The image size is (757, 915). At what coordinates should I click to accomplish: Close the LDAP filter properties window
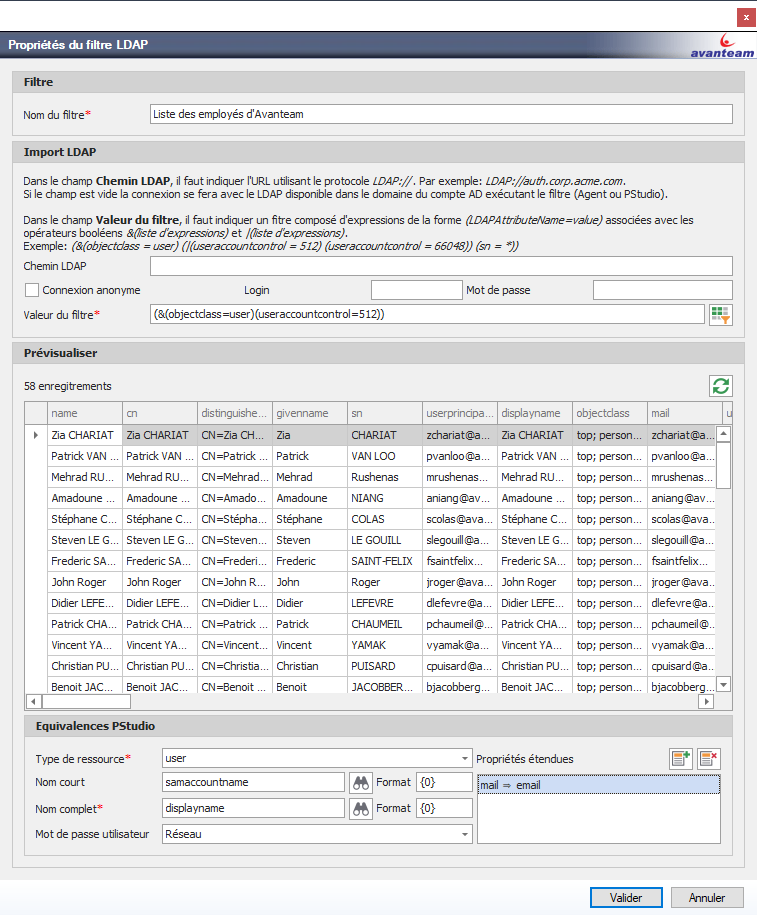[745, 17]
